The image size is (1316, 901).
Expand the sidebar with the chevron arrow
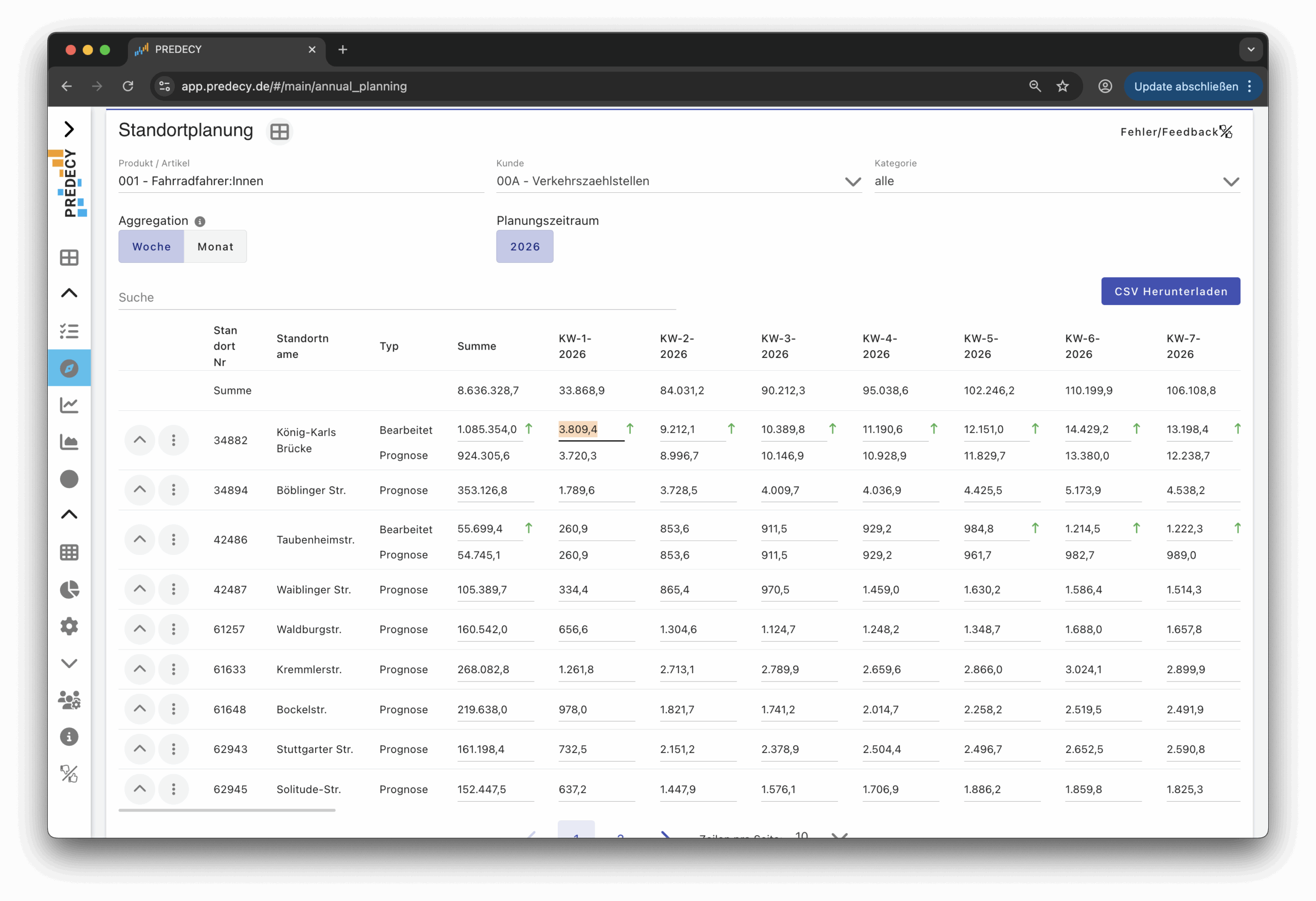(69, 129)
